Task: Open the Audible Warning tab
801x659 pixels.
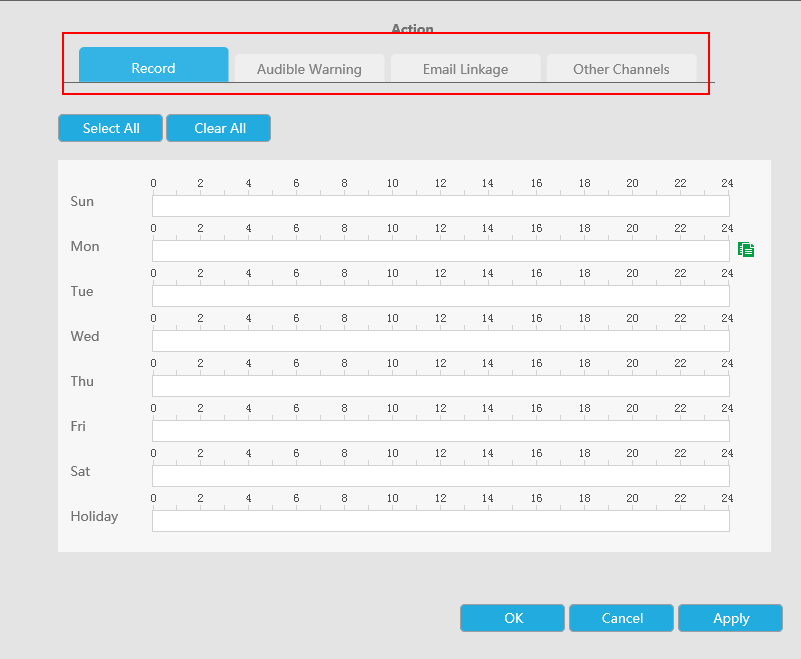Action: click(x=309, y=69)
